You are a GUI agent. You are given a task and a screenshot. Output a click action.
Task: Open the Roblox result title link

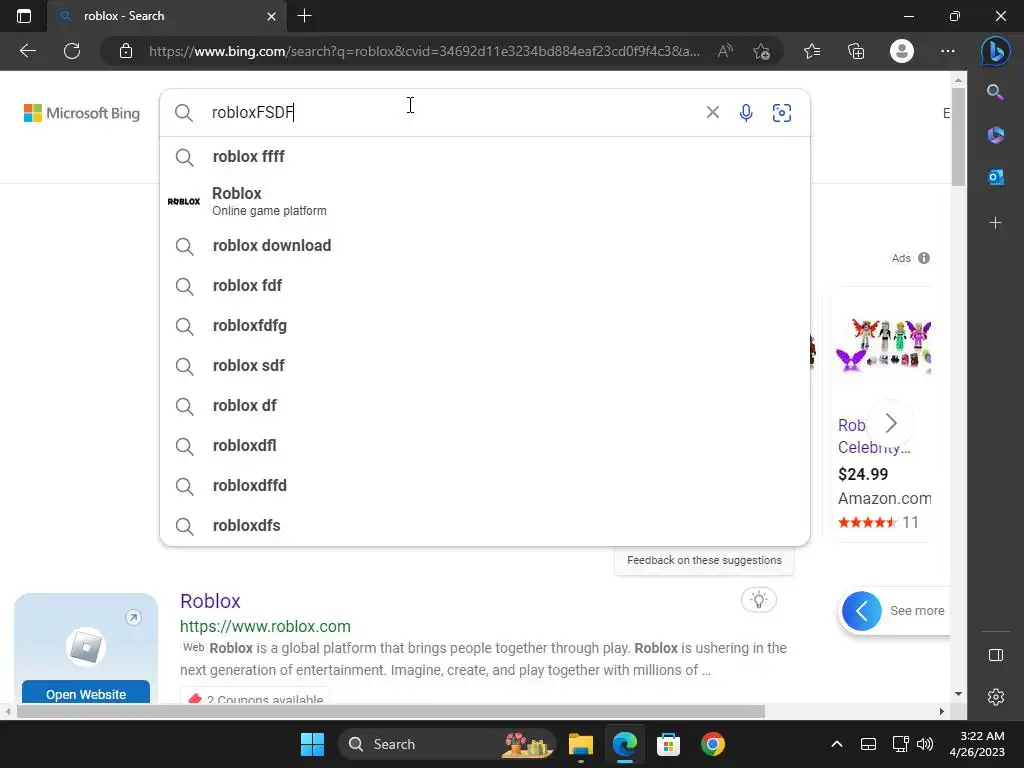210,601
